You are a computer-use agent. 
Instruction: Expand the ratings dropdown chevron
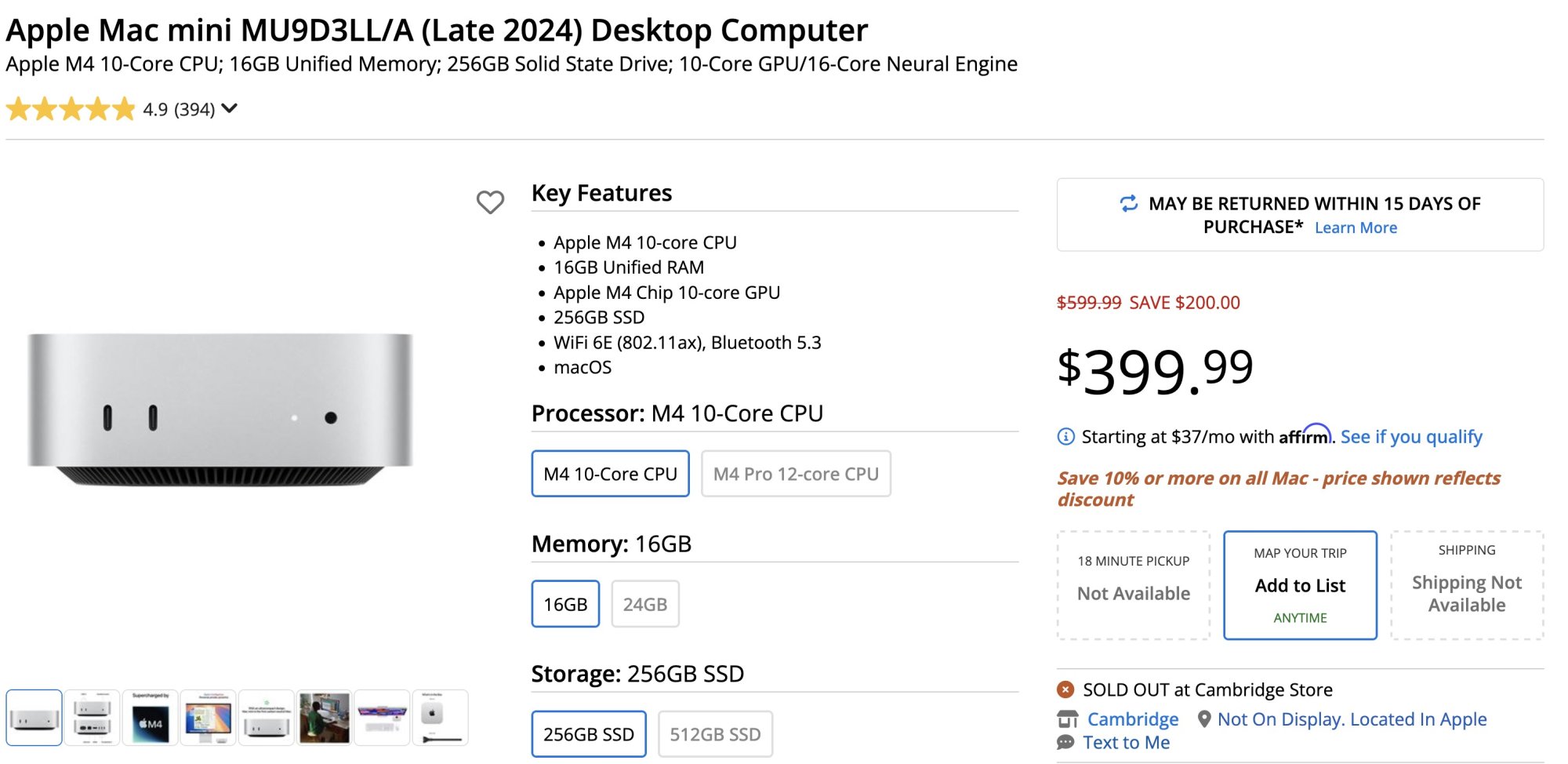(x=229, y=108)
